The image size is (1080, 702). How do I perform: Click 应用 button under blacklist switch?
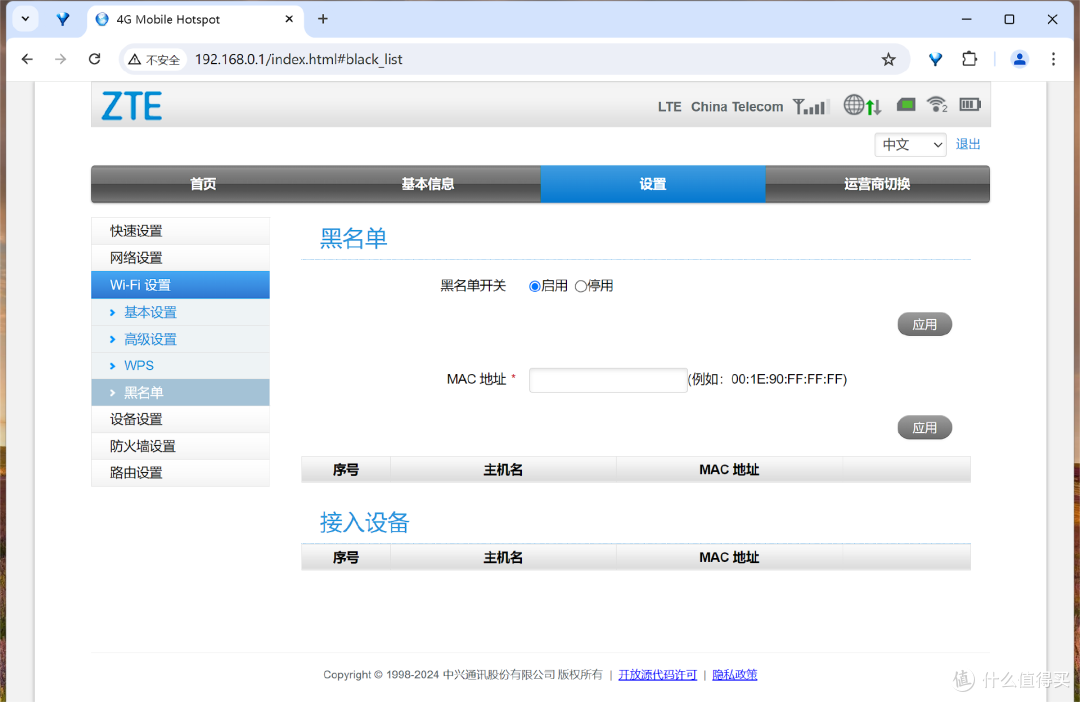[x=924, y=324]
